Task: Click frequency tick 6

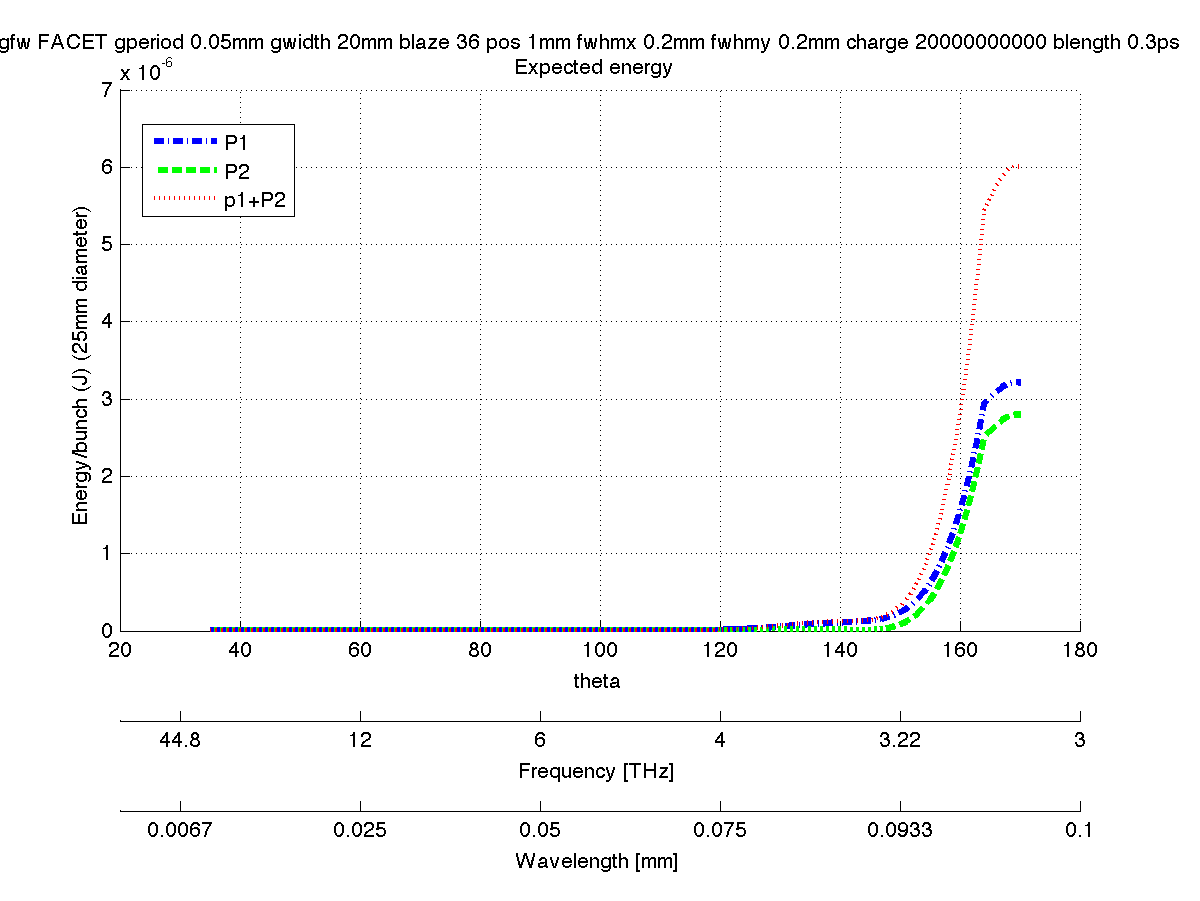Action: [x=540, y=740]
